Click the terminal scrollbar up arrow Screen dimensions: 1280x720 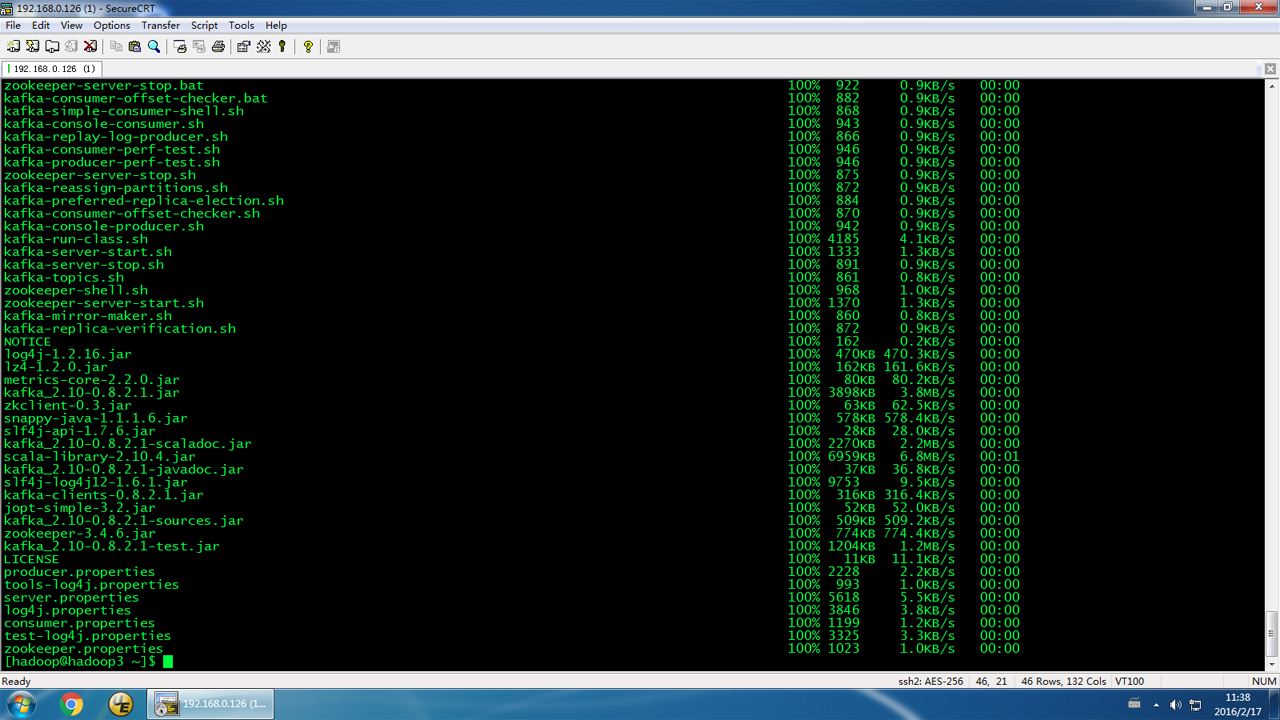tap(1272, 86)
